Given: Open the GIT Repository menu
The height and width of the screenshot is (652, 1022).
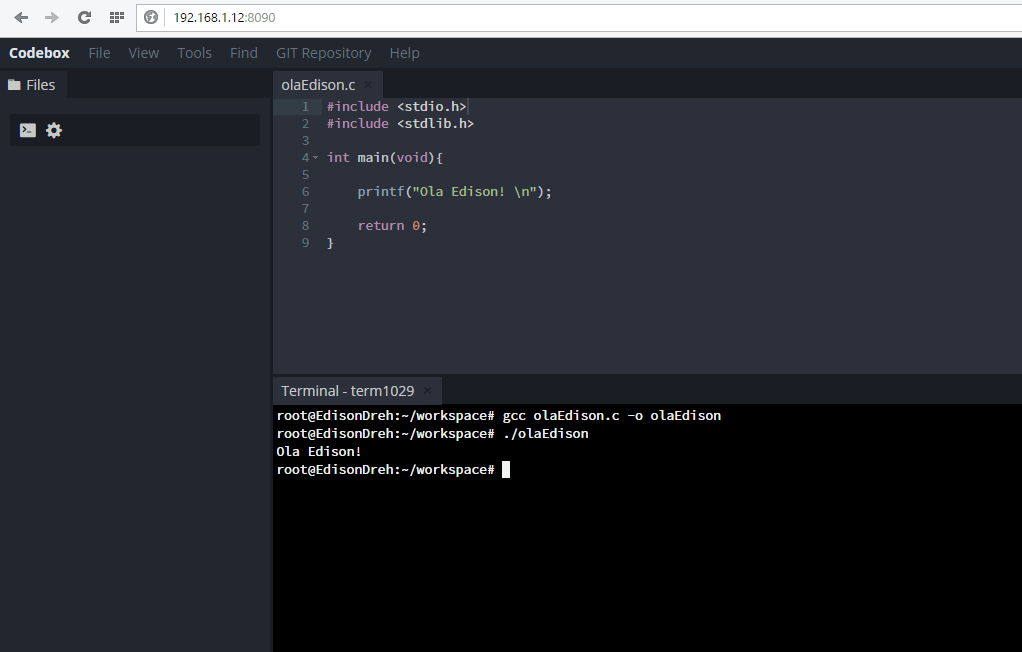Looking at the screenshot, I should coord(323,53).
